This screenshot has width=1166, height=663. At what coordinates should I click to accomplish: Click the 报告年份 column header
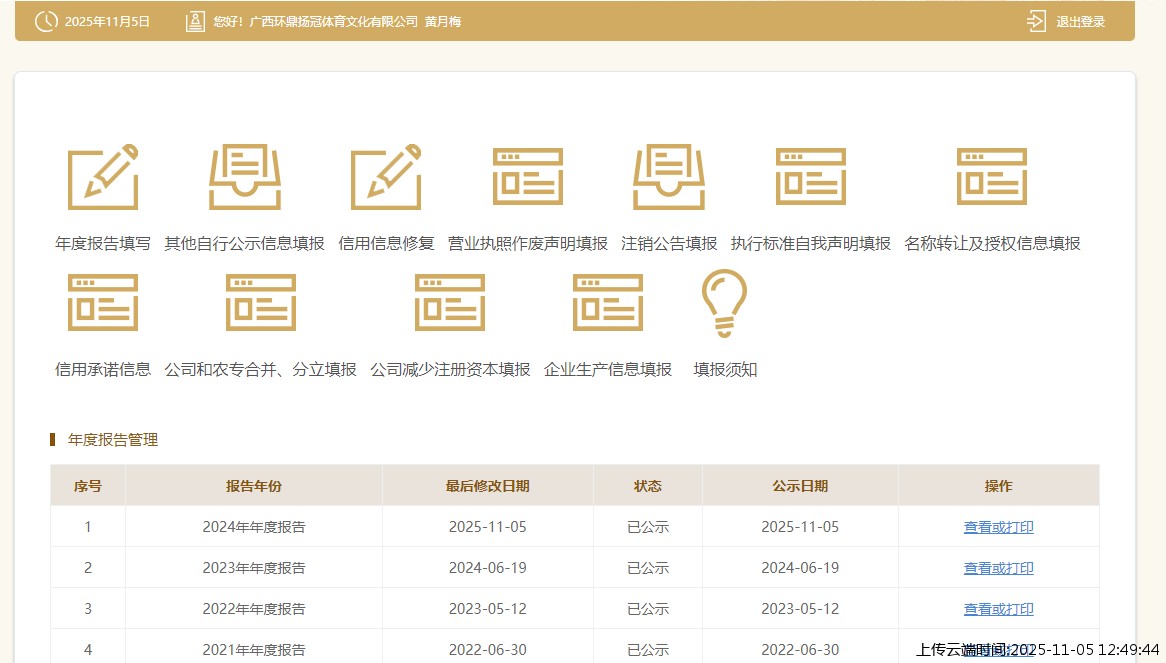(x=254, y=486)
